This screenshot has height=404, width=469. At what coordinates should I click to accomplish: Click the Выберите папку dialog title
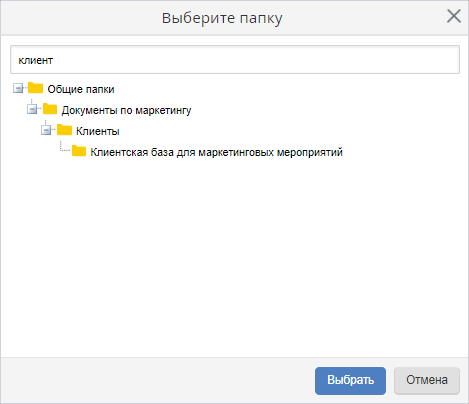(222, 18)
